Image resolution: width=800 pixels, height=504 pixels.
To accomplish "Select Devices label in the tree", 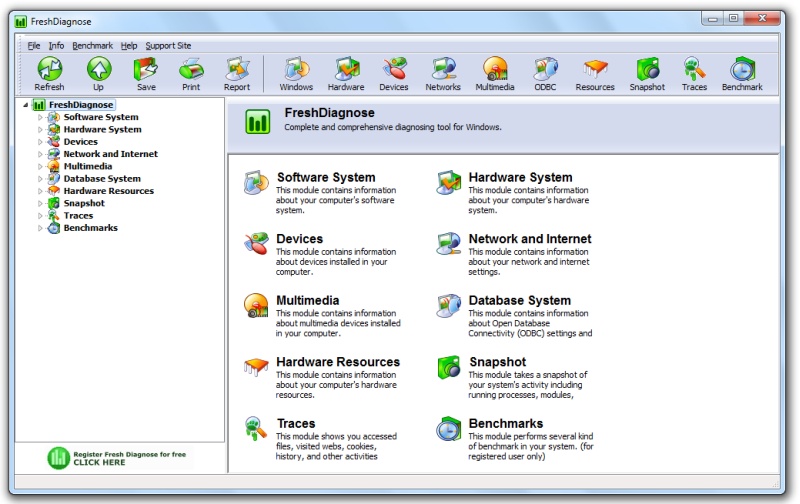I will (80, 142).
